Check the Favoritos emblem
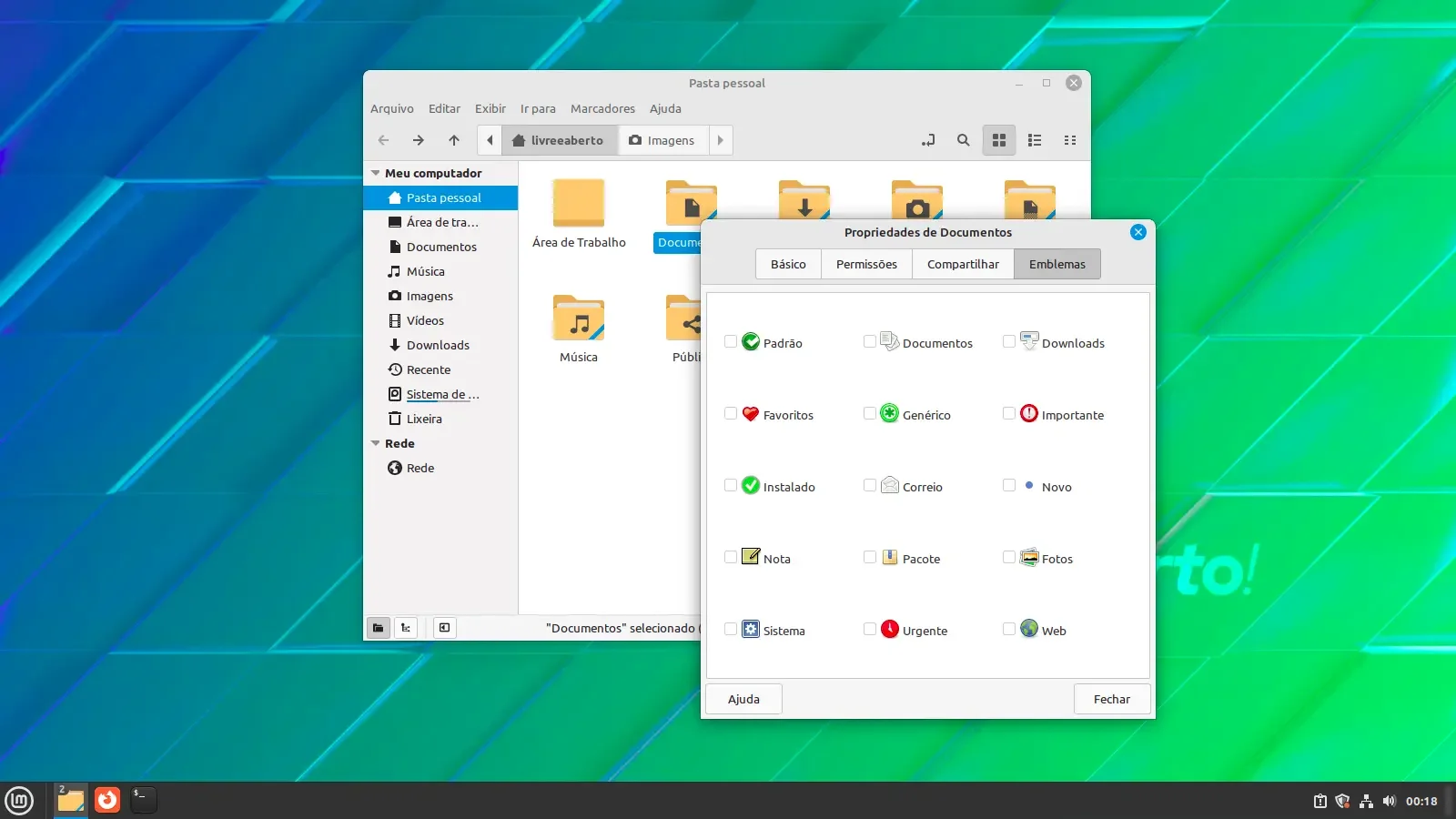The height and width of the screenshot is (819, 1456). click(731, 413)
